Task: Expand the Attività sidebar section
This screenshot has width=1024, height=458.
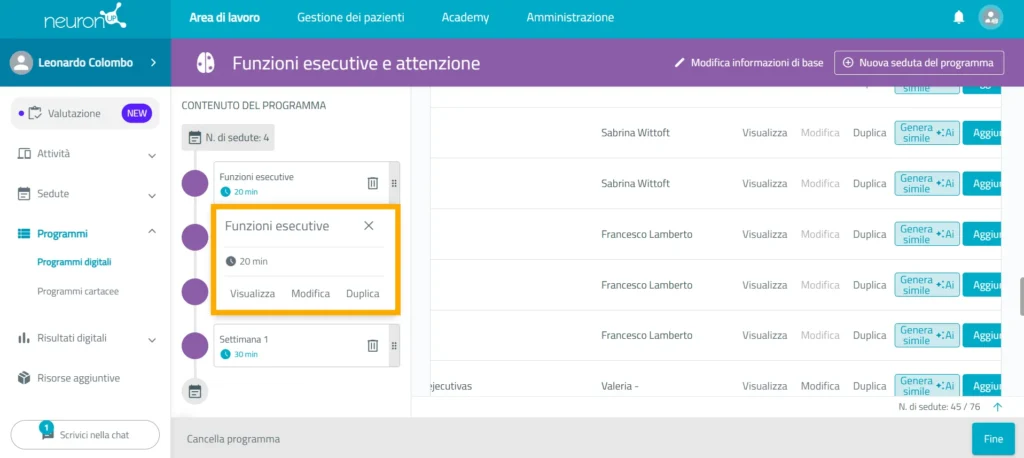Action: [152, 155]
